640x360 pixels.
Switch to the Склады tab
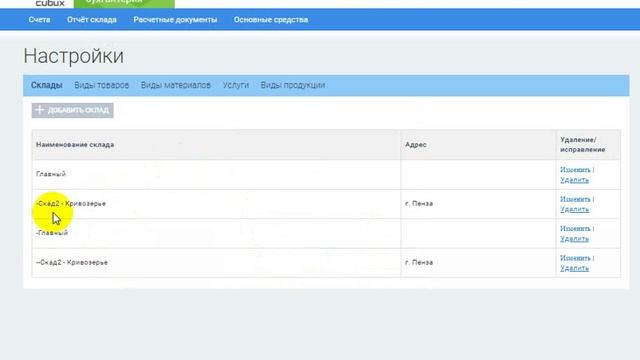point(47,85)
